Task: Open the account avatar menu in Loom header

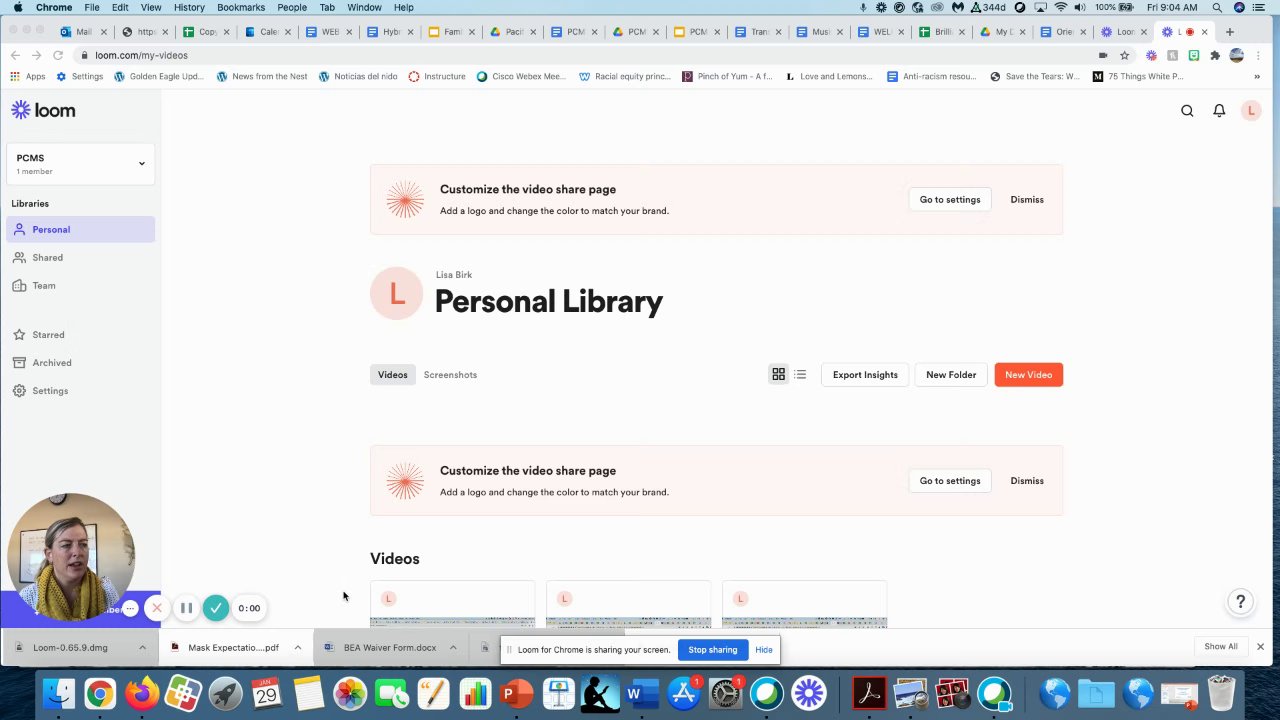Action: 1251,111
